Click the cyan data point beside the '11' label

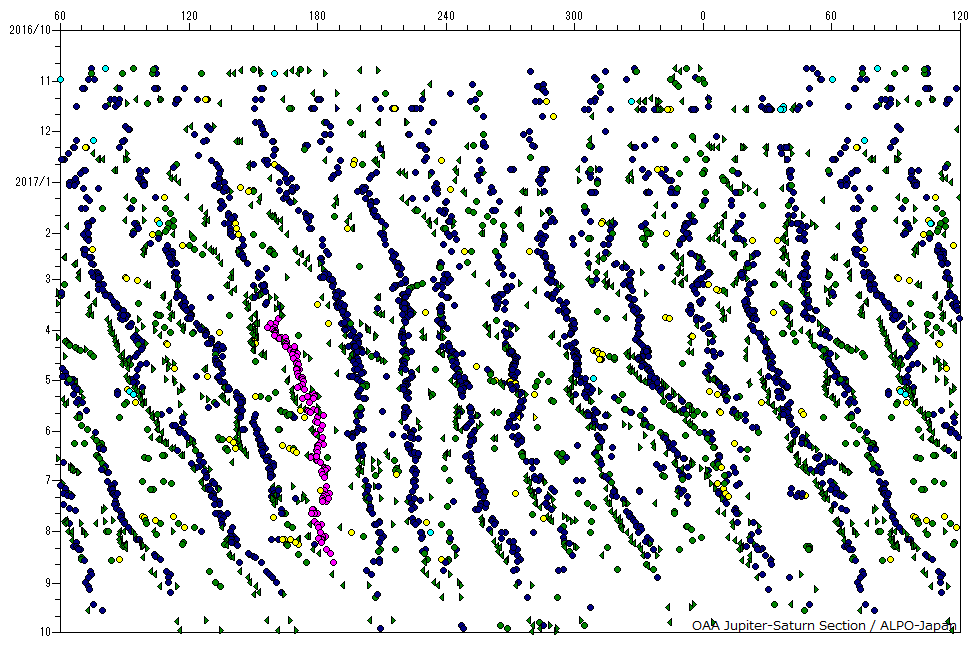61,79
